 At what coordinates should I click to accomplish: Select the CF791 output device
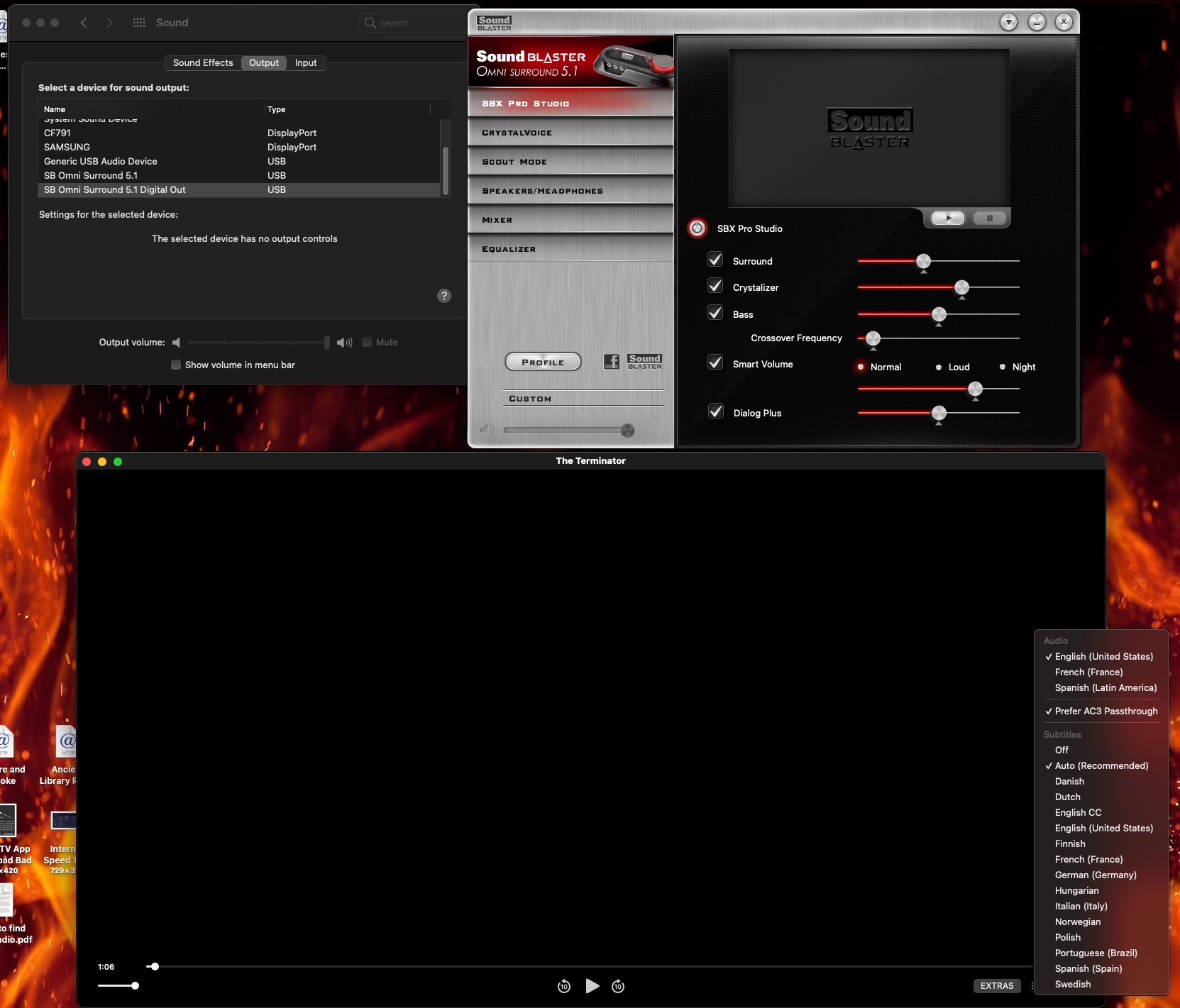[239, 133]
